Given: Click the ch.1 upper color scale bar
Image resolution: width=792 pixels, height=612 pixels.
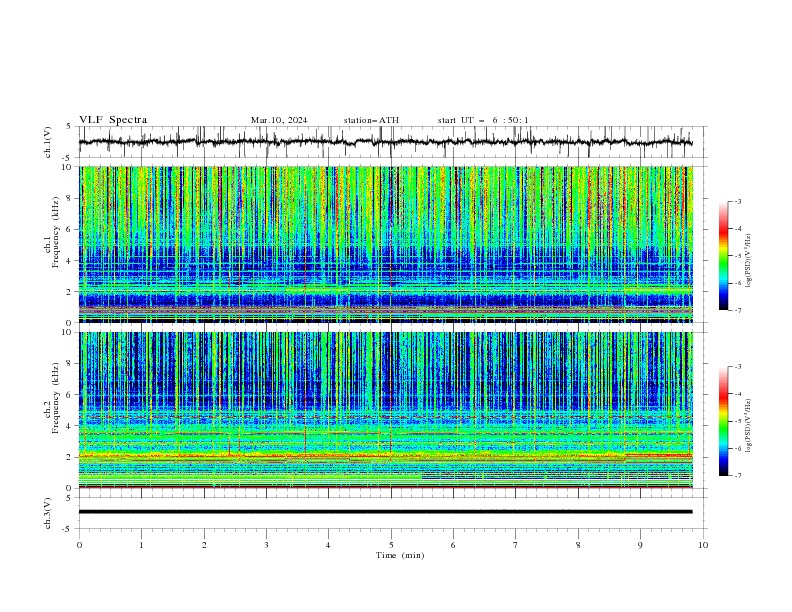Looking at the screenshot, I should click(723, 256).
